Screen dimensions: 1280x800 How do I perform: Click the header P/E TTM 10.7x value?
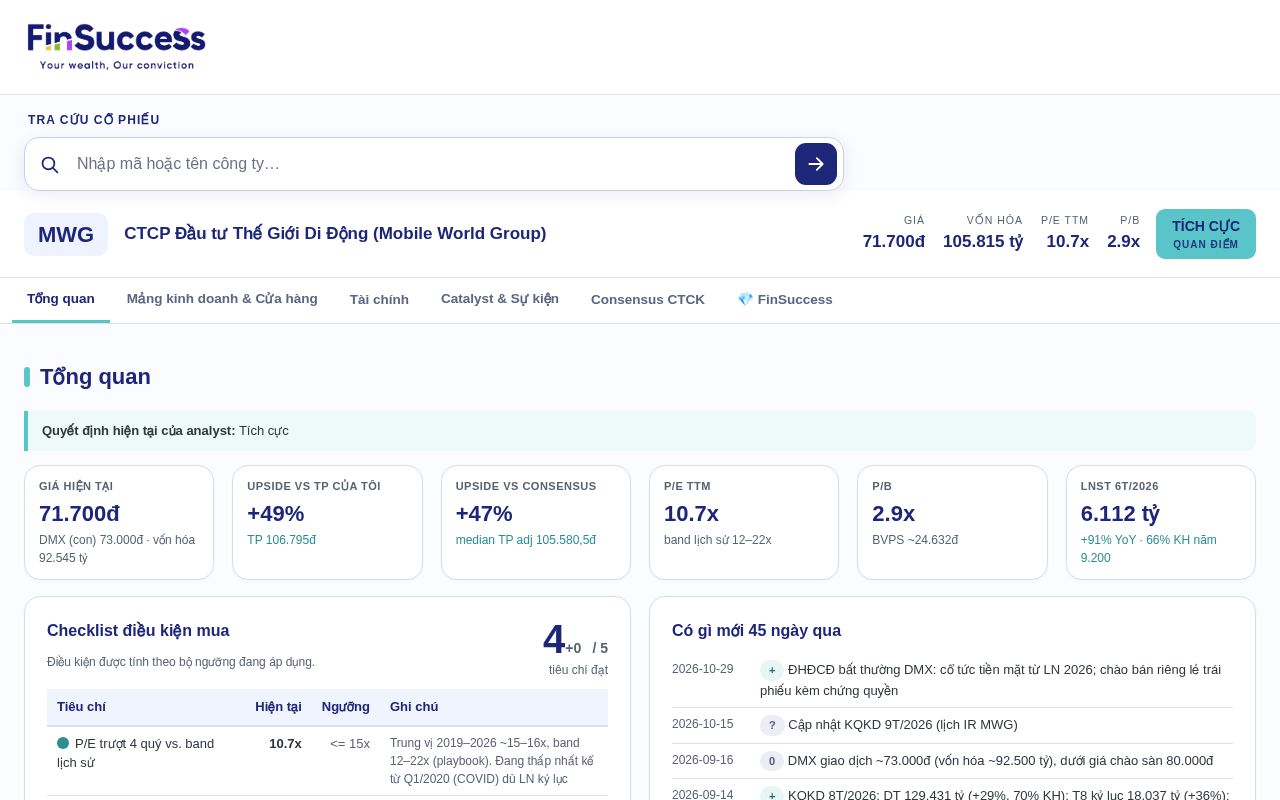click(1068, 242)
